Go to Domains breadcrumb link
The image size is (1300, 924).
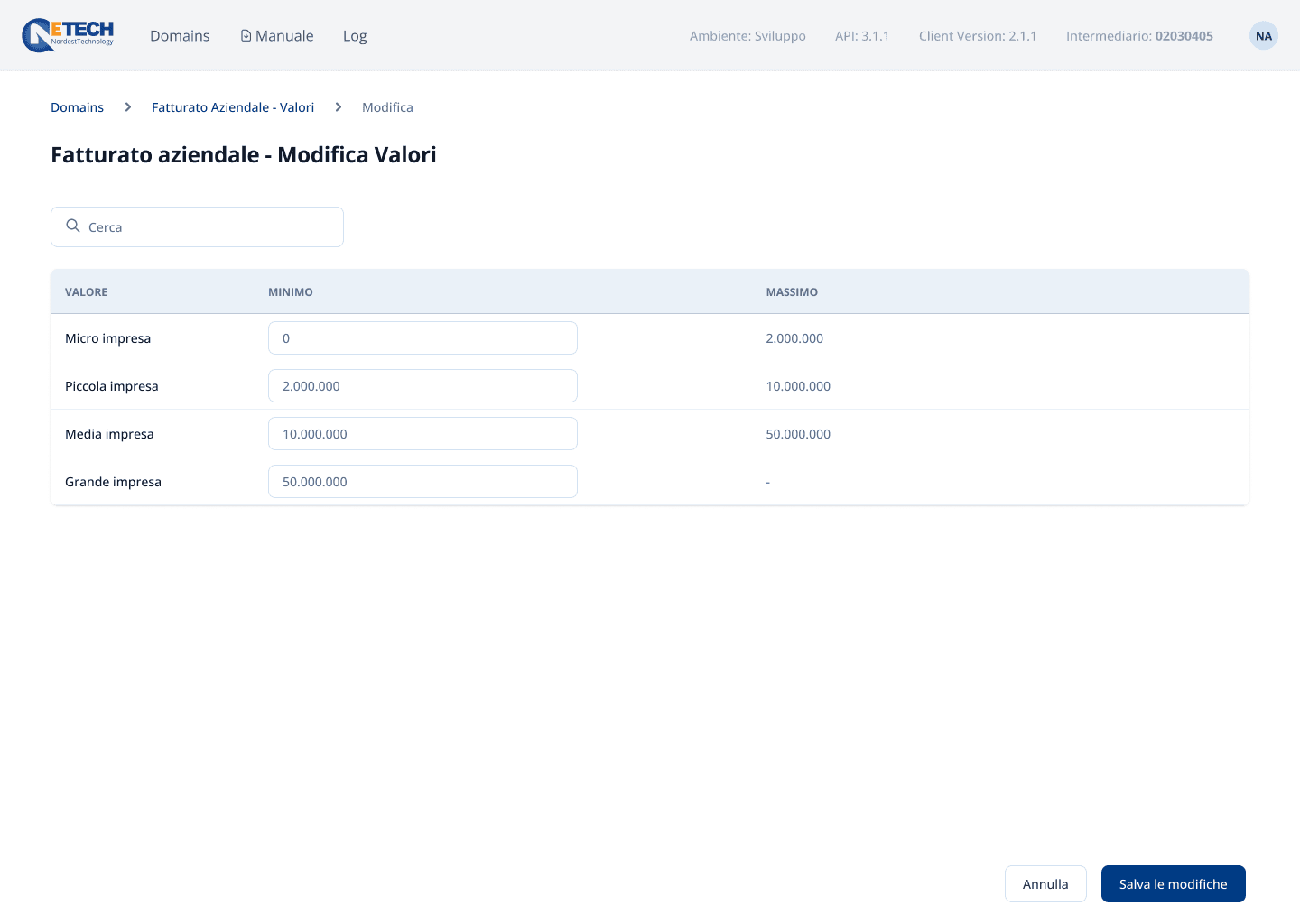pyautogui.click(x=77, y=107)
